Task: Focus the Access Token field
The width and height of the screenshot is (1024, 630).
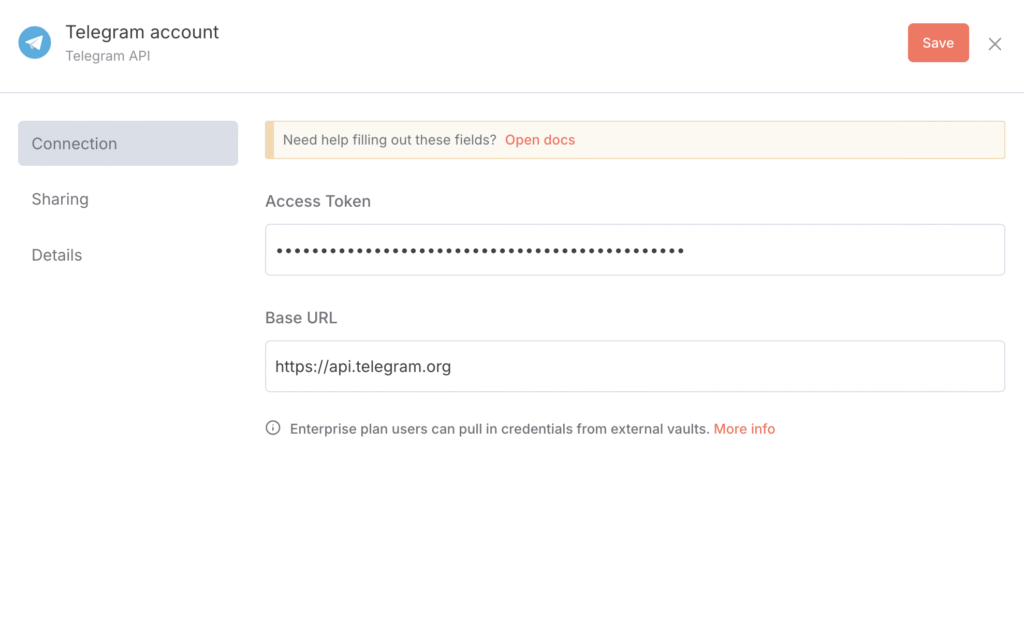Action: click(x=634, y=249)
